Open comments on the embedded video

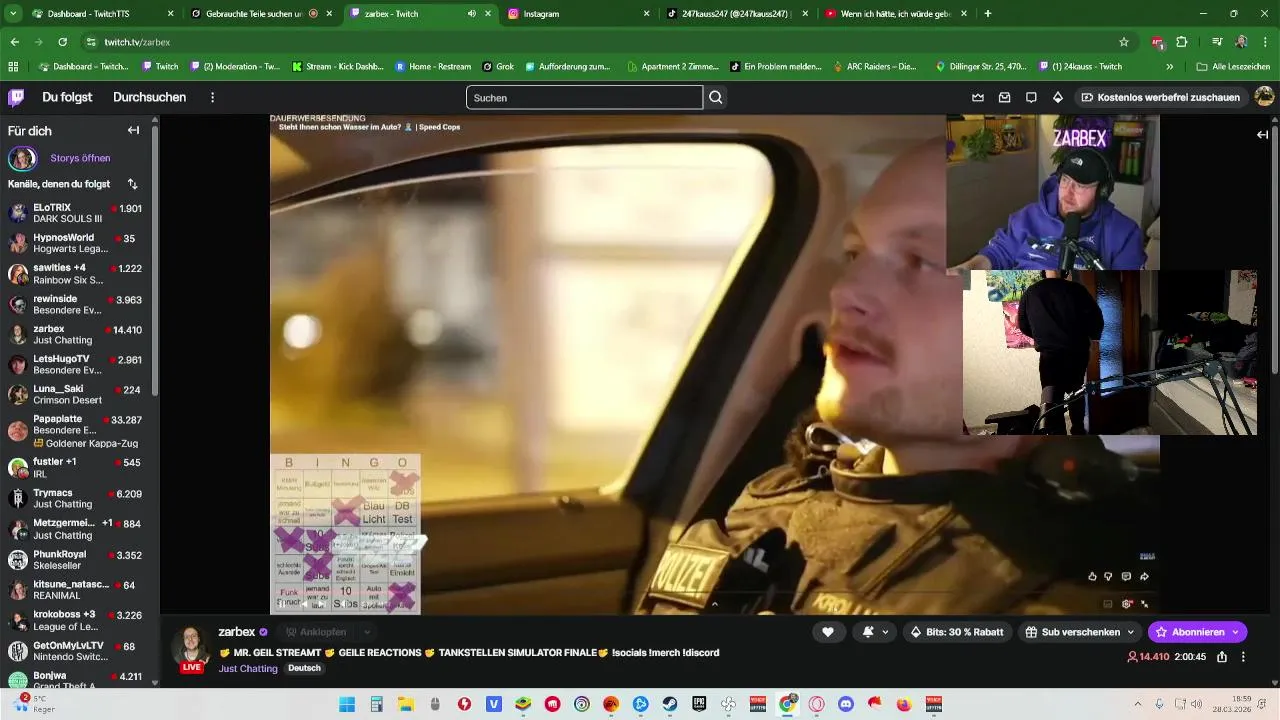(1126, 576)
